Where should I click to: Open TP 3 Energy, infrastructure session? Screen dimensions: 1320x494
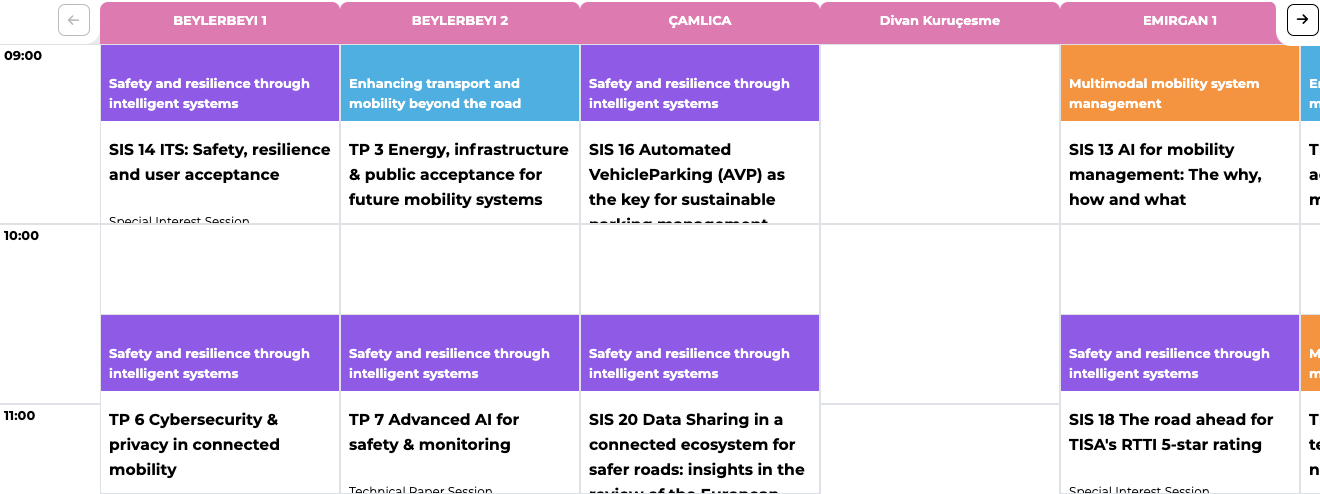tap(459, 174)
